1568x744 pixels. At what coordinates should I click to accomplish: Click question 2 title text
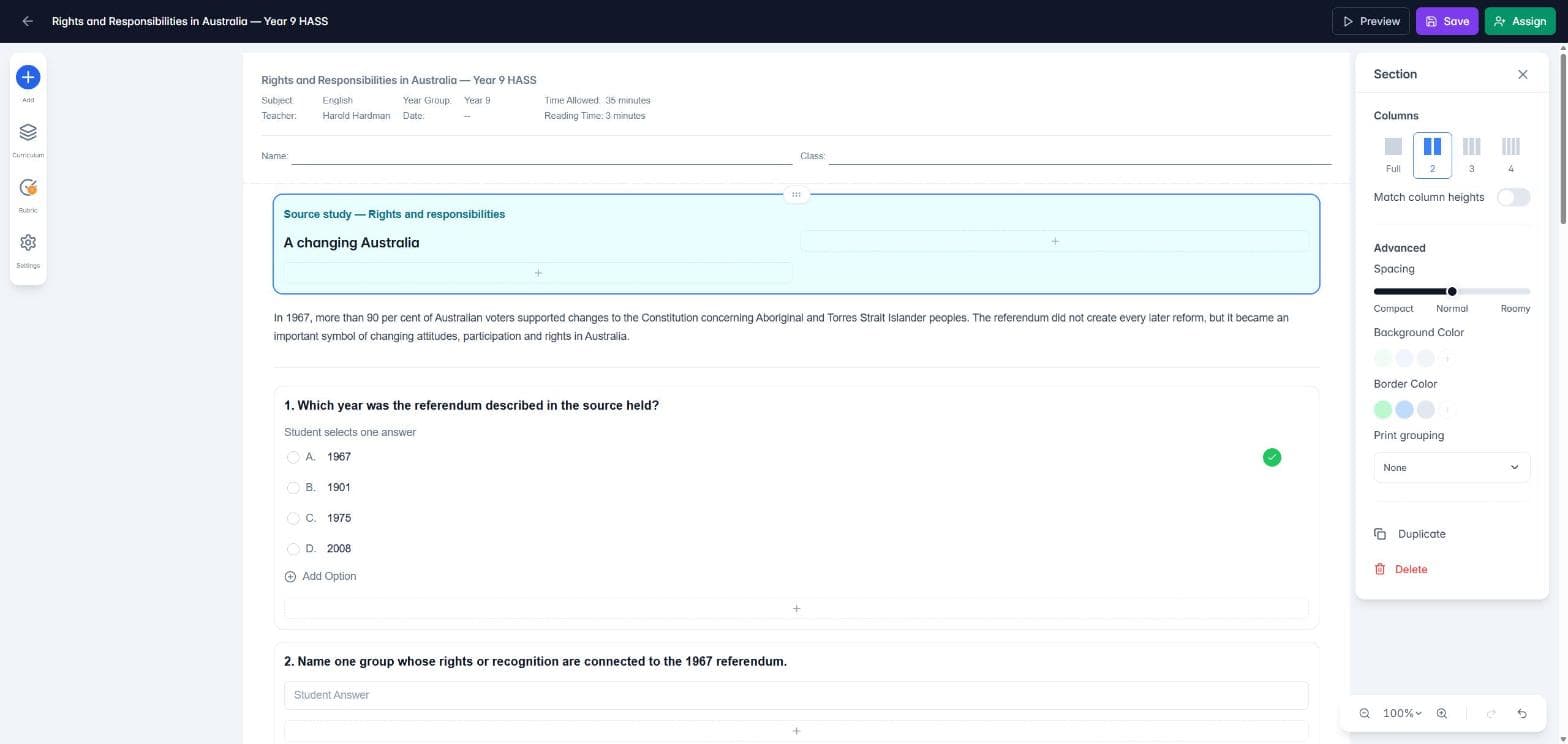[535, 661]
